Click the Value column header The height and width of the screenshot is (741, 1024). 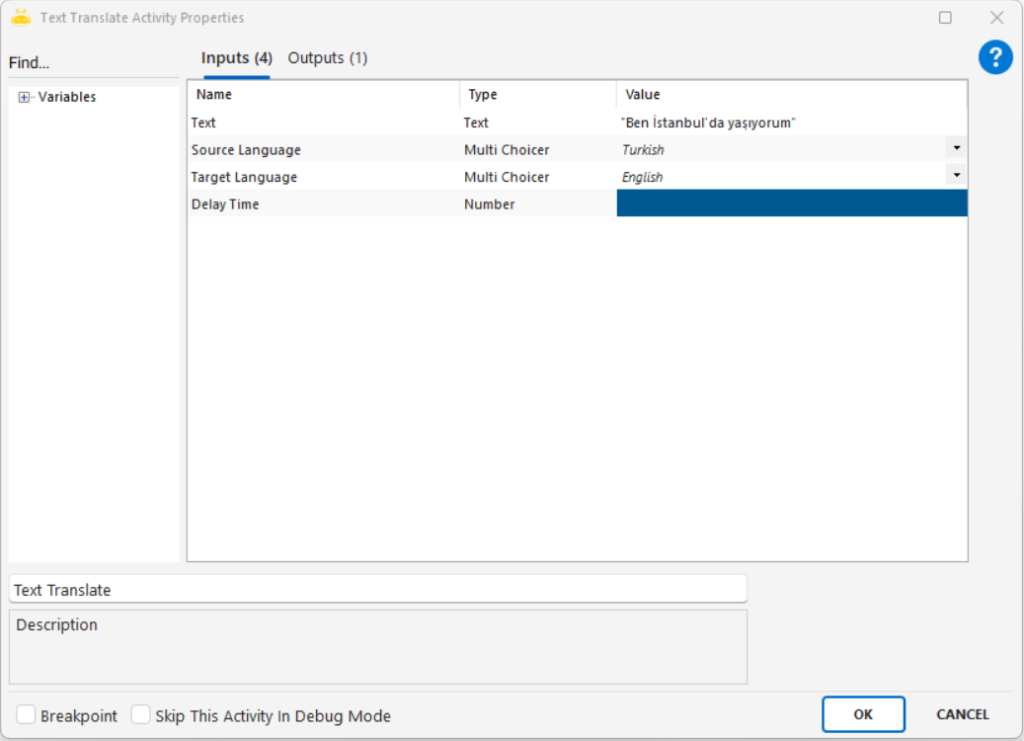click(x=791, y=95)
